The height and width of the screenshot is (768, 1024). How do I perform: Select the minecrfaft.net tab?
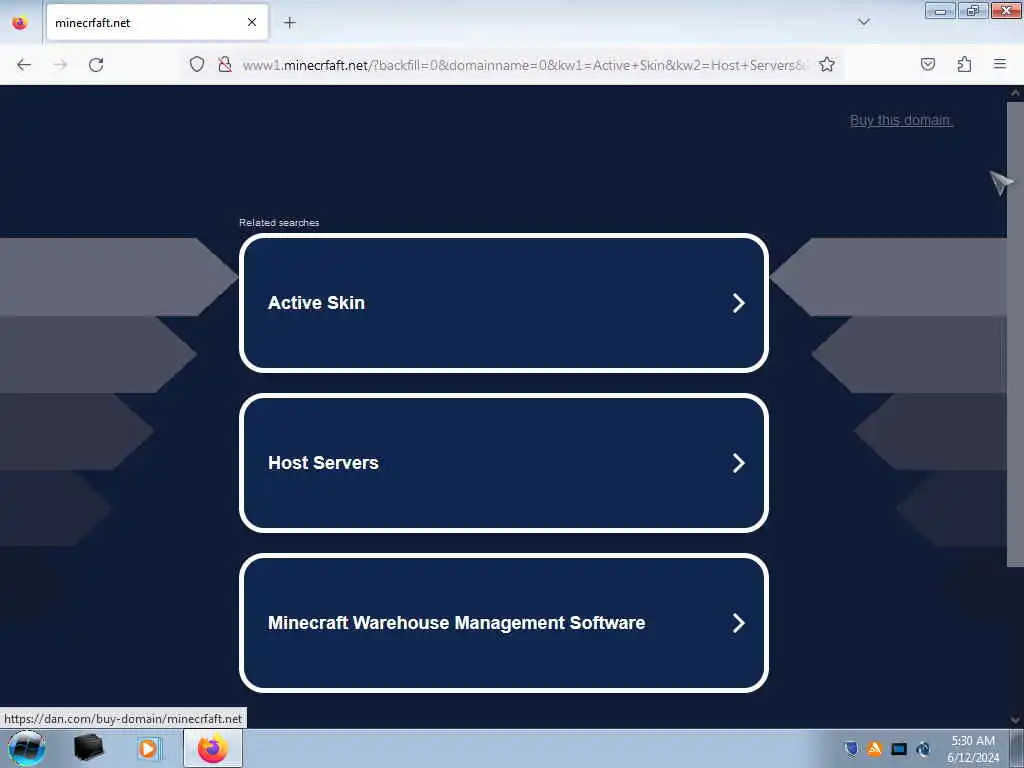coord(157,23)
